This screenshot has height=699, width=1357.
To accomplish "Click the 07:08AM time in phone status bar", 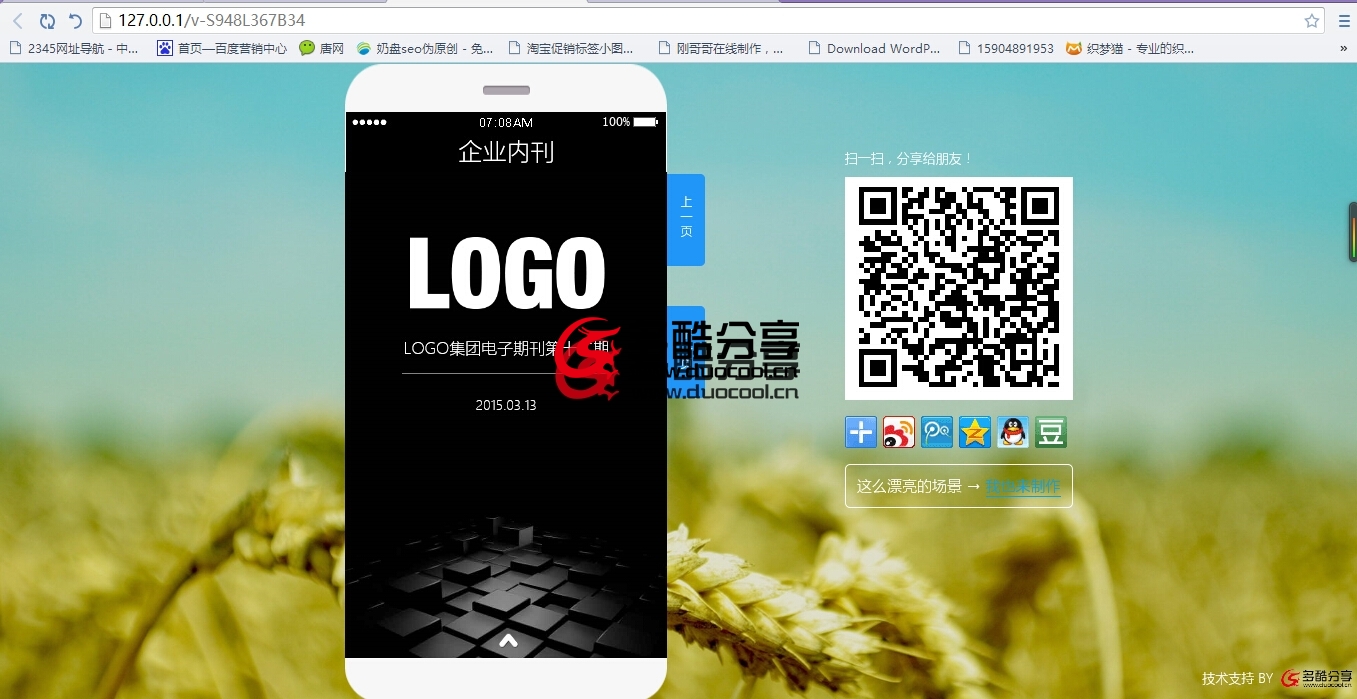I will pos(506,122).
